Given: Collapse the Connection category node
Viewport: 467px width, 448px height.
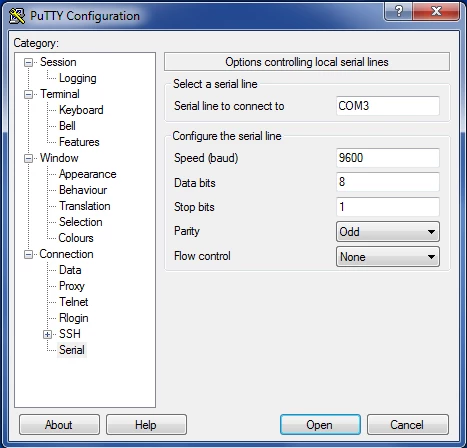Looking at the screenshot, I should pyautogui.click(x=29, y=255).
